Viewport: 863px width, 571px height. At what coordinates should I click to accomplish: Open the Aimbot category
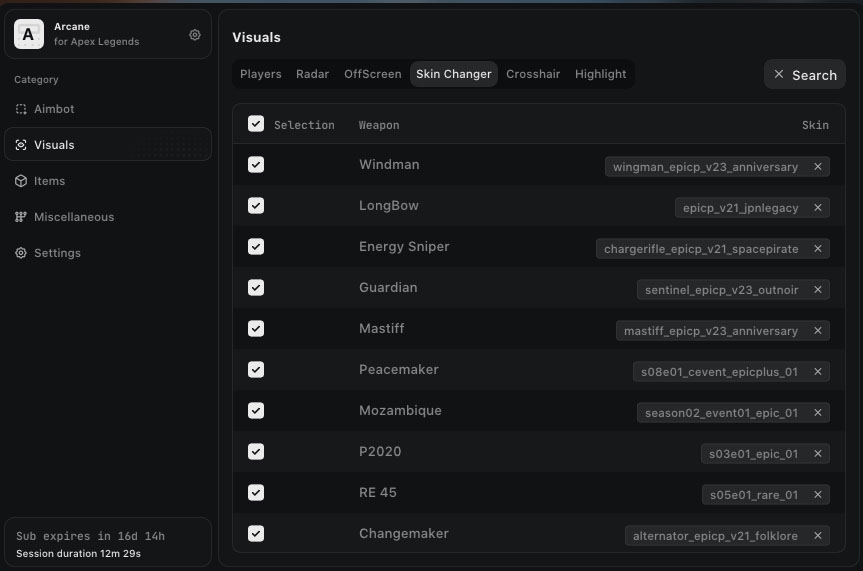[x=54, y=109]
